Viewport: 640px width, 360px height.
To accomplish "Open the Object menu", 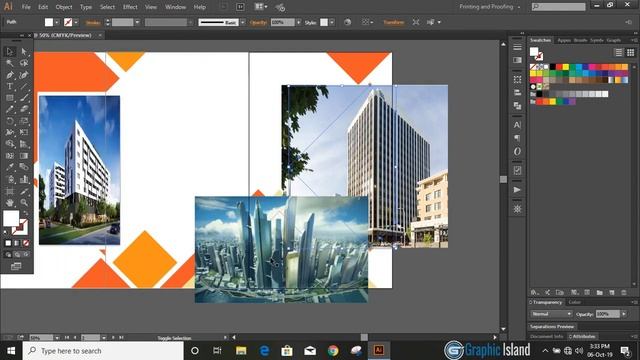I will click(x=64, y=7).
